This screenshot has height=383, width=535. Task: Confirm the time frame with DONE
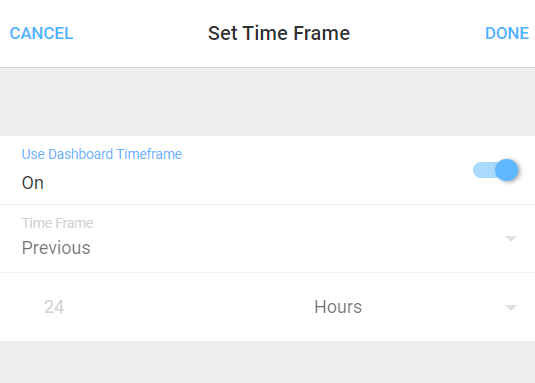coord(507,33)
